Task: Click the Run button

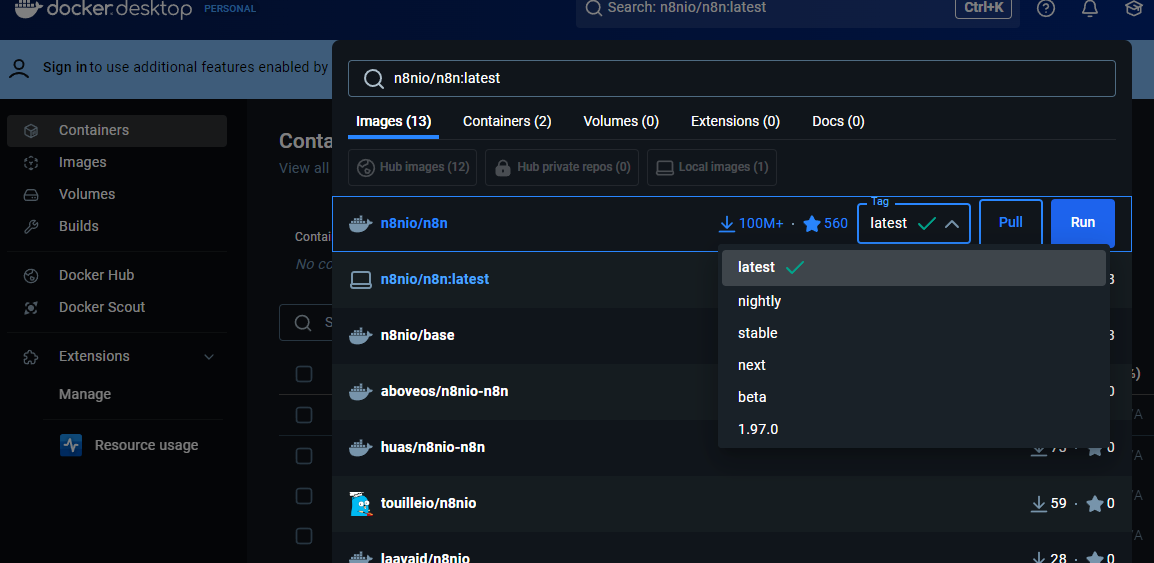Action: pyautogui.click(x=1083, y=222)
